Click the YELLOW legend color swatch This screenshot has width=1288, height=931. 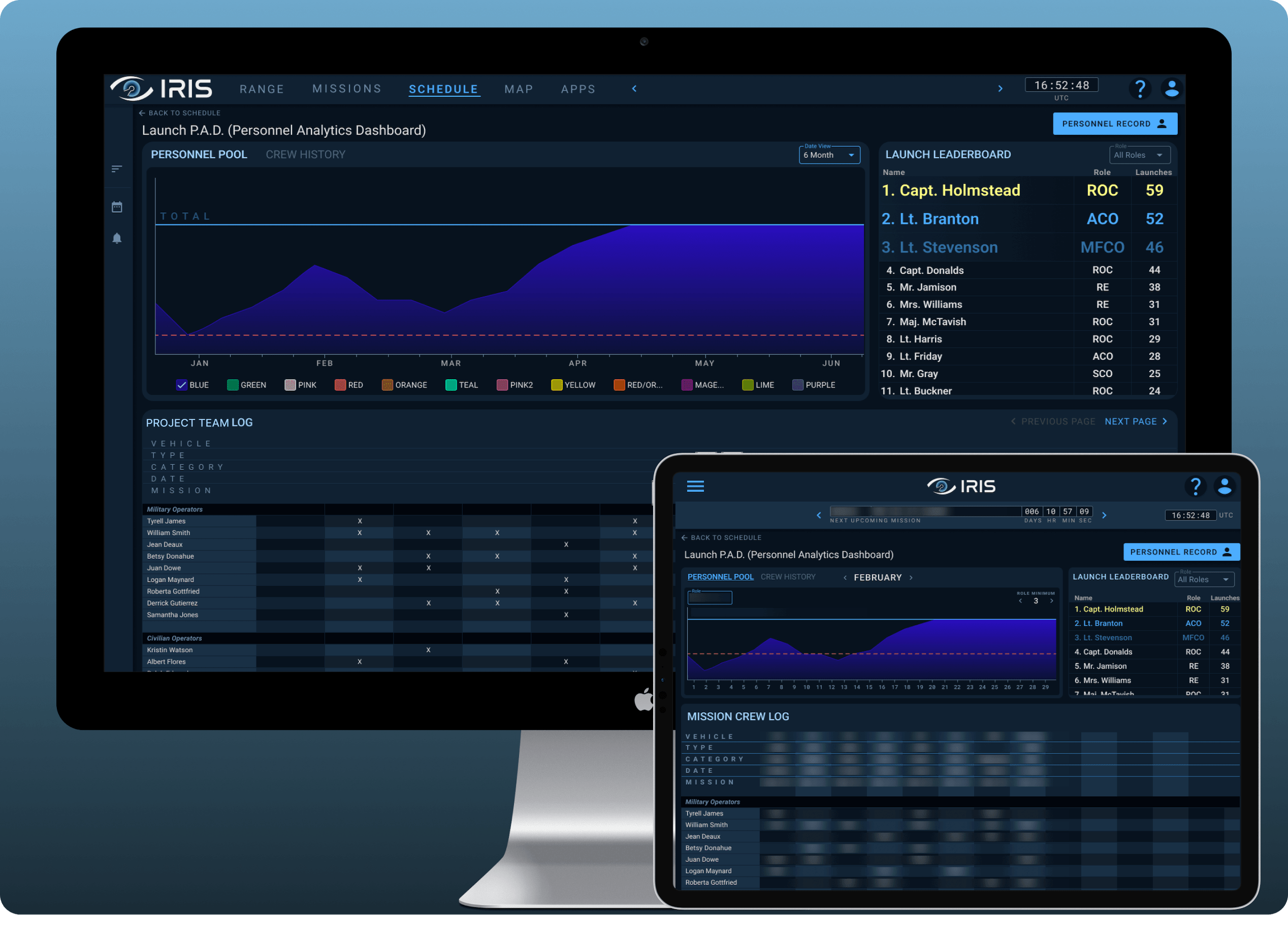[x=557, y=385]
